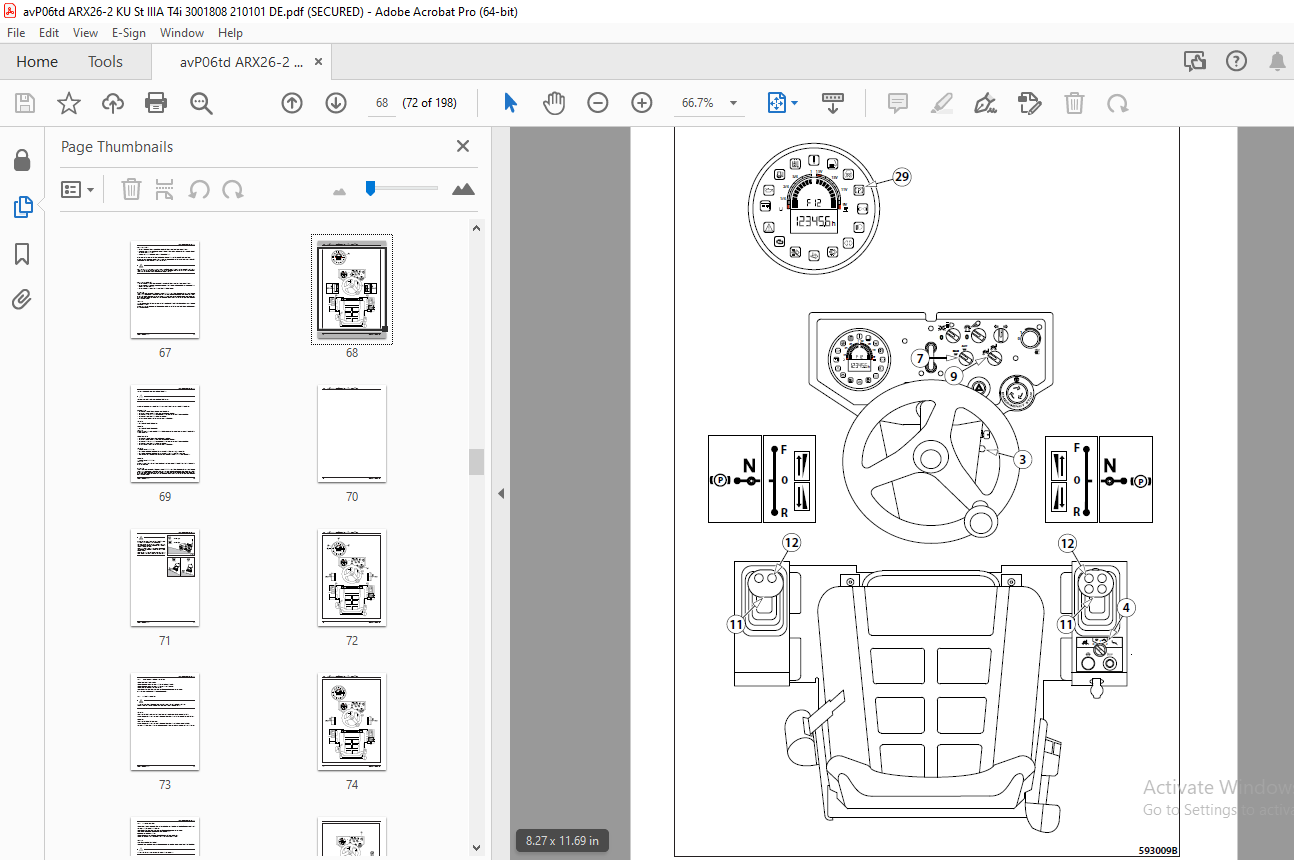This screenshot has height=860, width=1294.
Task: Reduce thumbnail size with small mountain icon
Action: pos(339,190)
